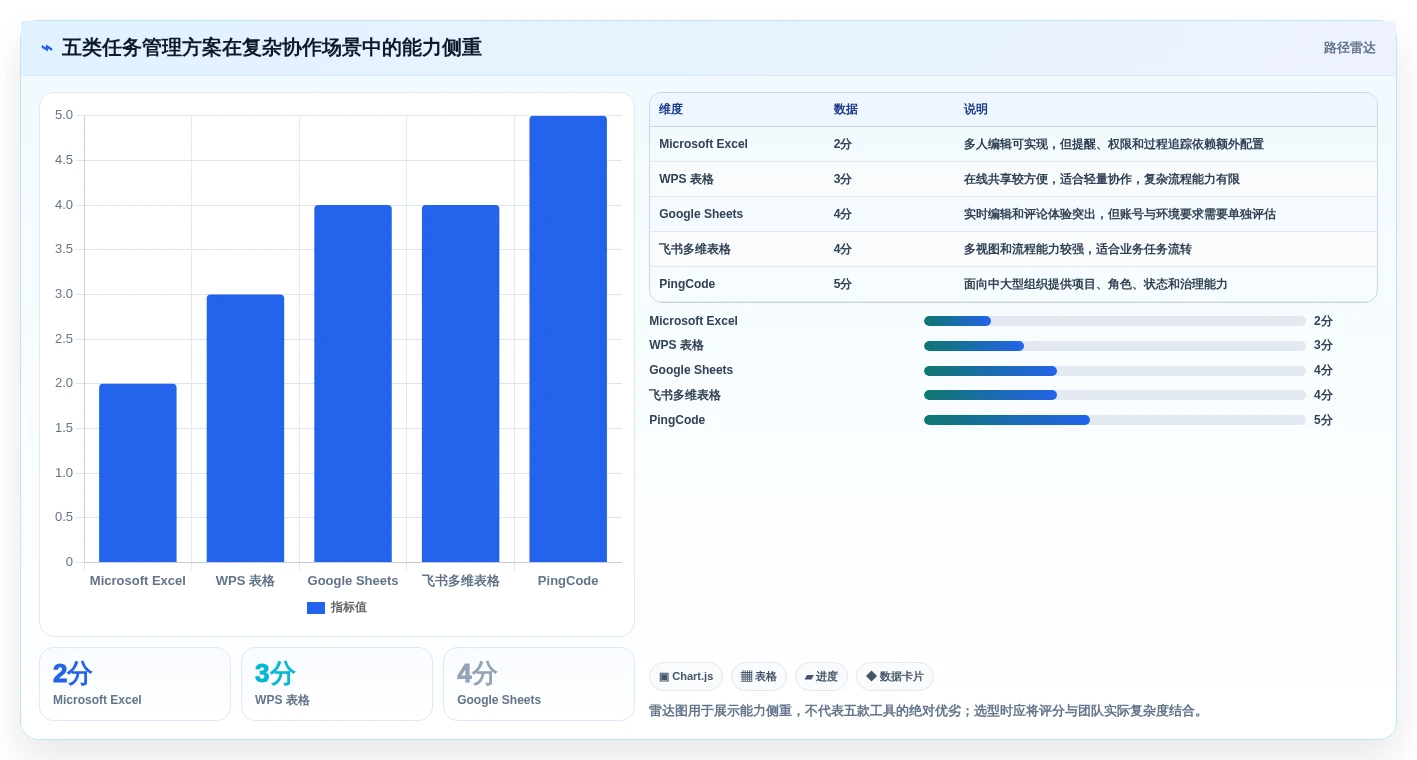Open the 2分 Microsoft Excel card
This screenshot has width=1417, height=760.
point(135,684)
